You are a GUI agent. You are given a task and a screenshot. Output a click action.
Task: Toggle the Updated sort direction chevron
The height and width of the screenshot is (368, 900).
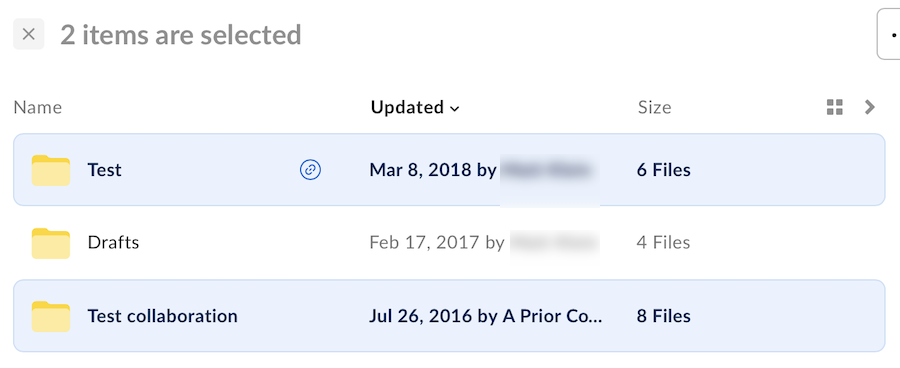(x=455, y=109)
